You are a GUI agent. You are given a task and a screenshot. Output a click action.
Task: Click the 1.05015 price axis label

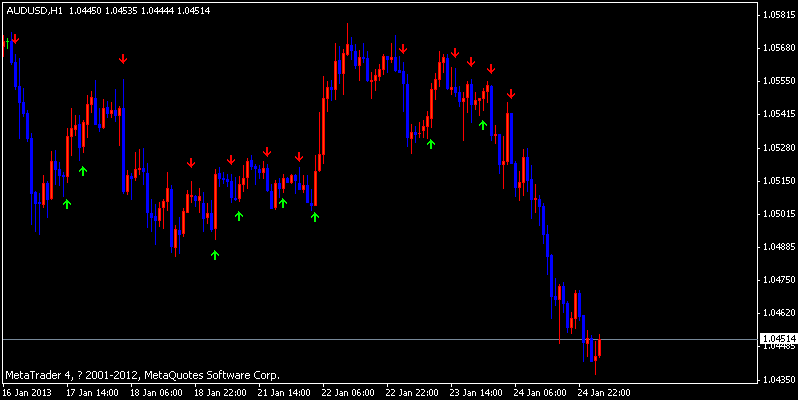(779, 214)
